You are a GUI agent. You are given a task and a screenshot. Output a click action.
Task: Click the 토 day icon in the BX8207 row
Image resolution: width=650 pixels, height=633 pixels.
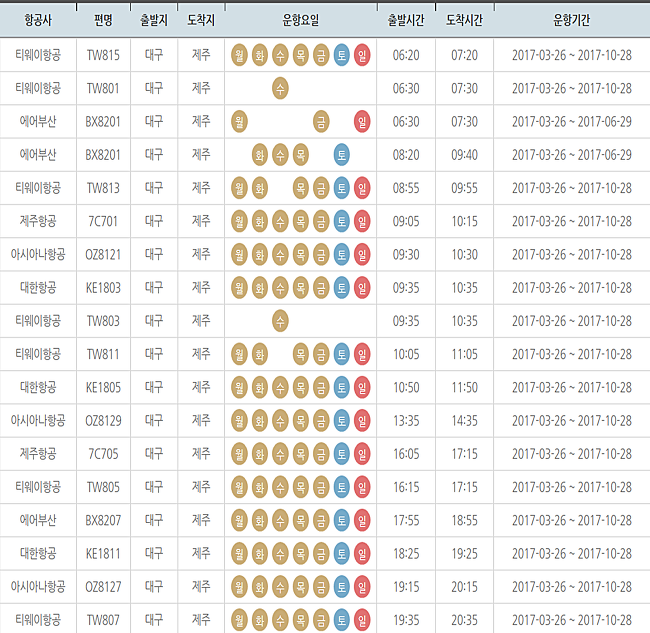tap(342, 520)
